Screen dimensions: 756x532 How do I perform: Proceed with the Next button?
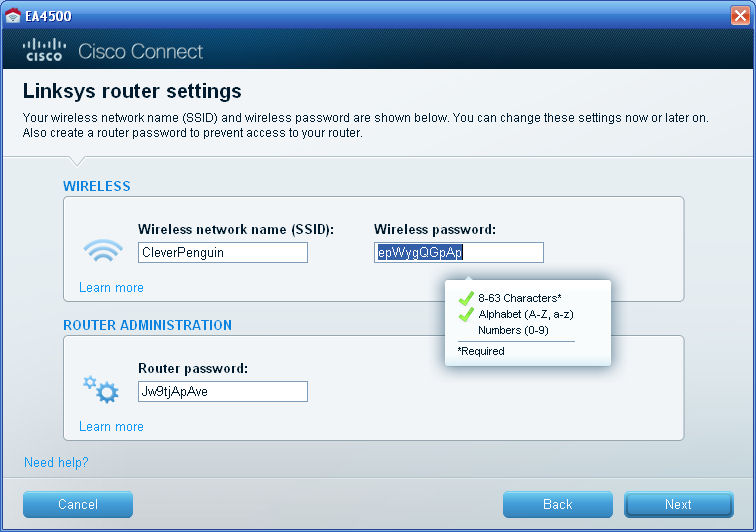[x=679, y=504]
